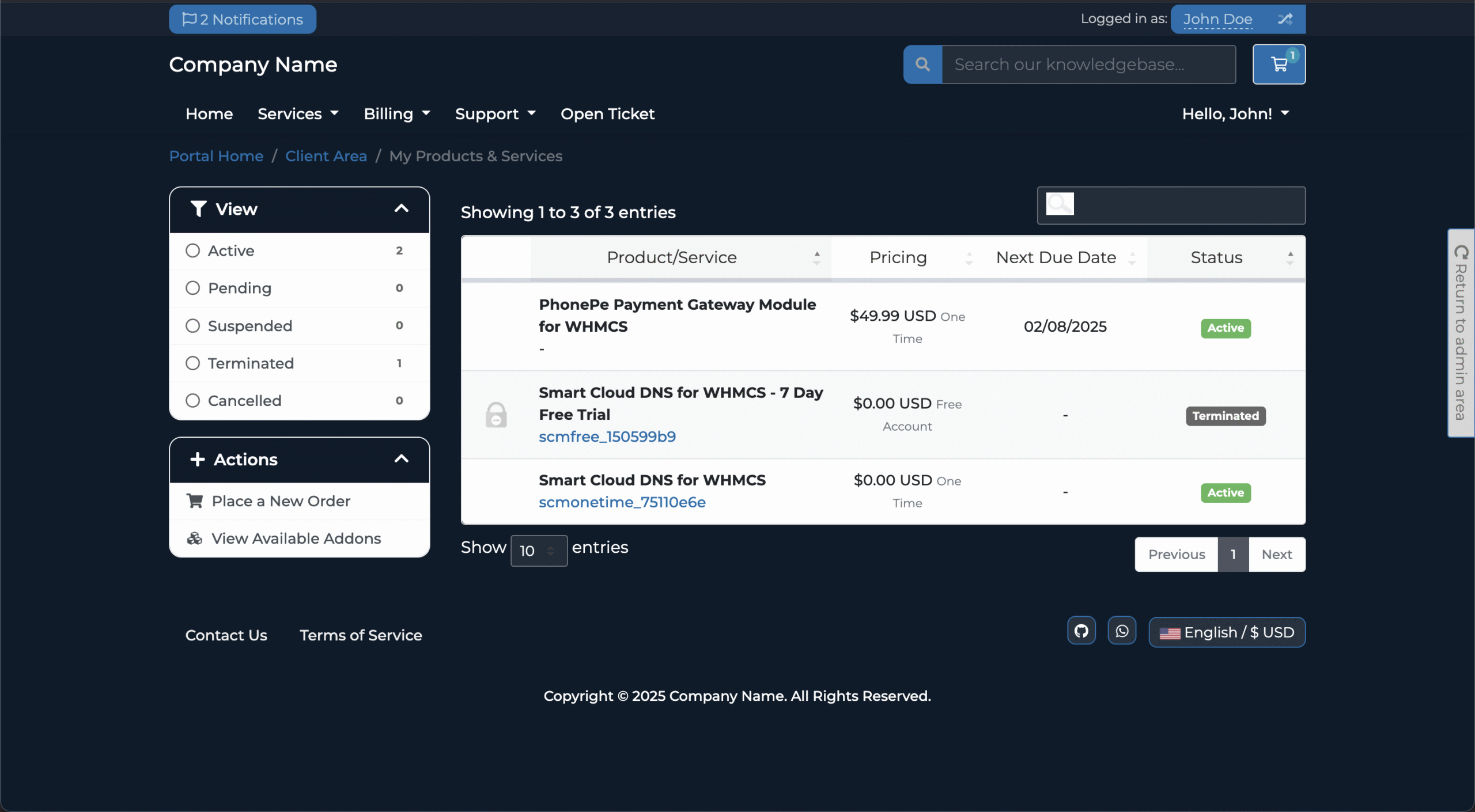The height and width of the screenshot is (812, 1475).
Task: Select the Terminated filter radio button
Action: point(192,363)
